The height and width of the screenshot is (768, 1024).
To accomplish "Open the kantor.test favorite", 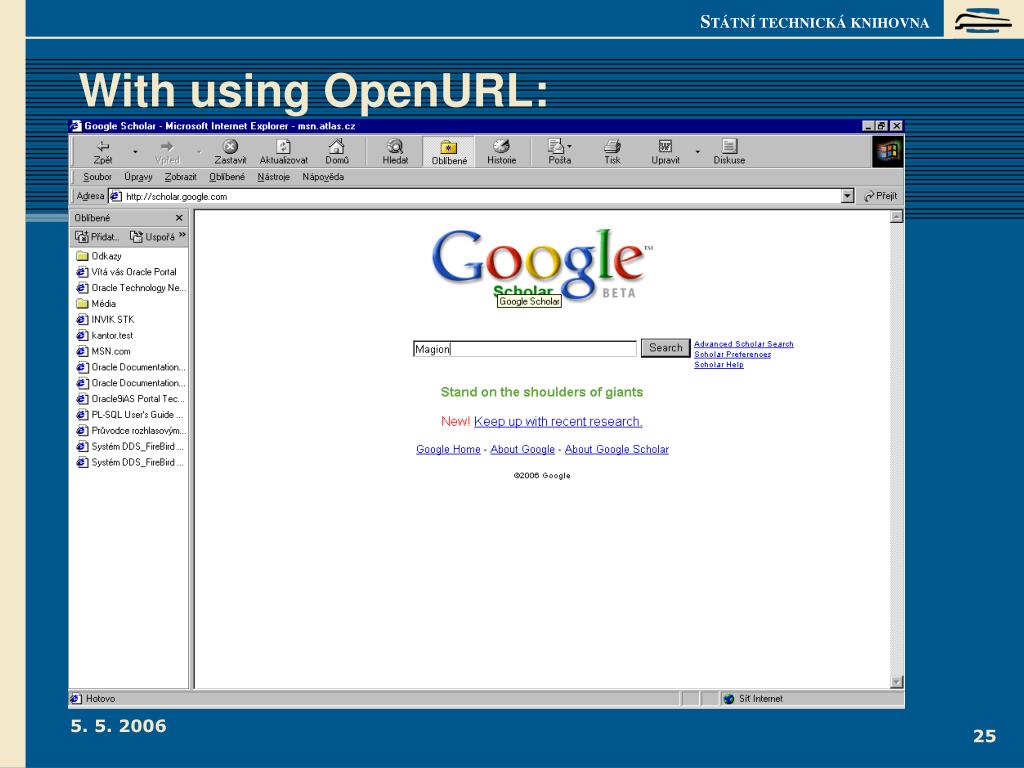I will click(104, 335).
